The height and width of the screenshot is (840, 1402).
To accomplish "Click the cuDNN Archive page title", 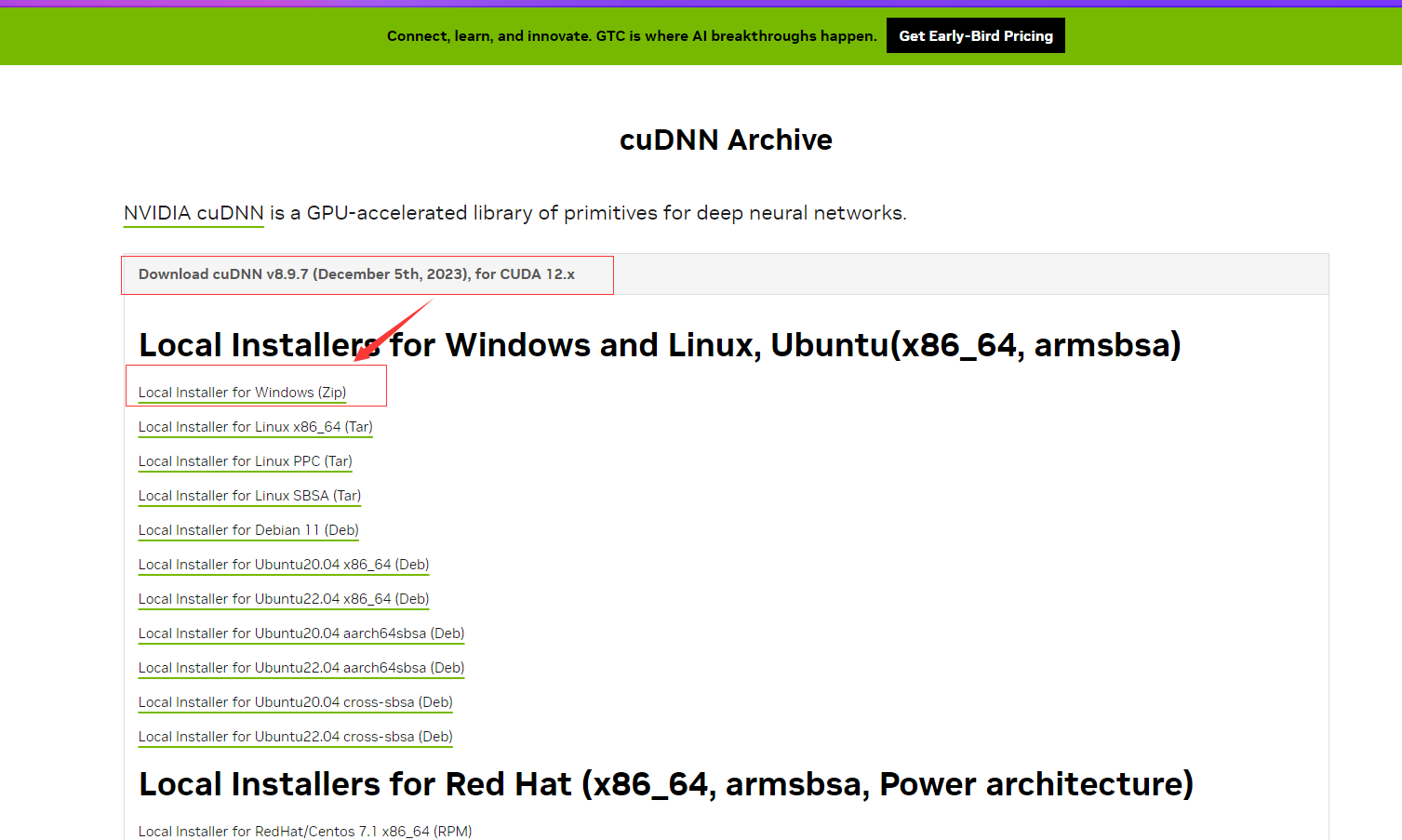I will pyautogui.click(x=726, y=140).
